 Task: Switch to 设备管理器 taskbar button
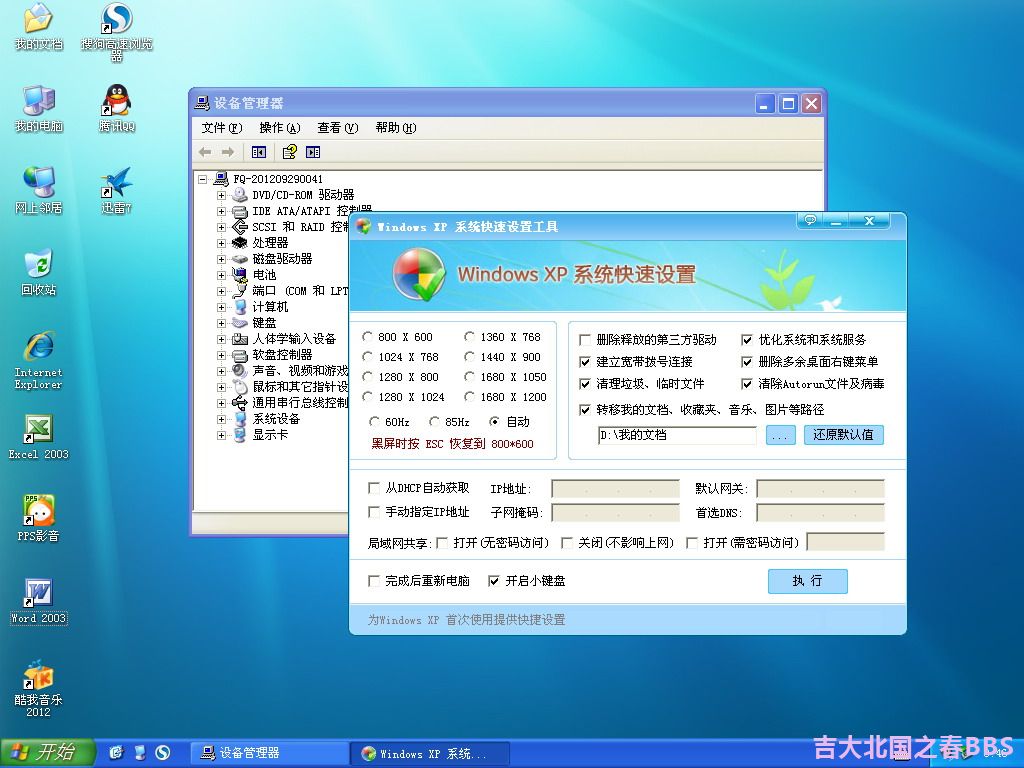coord(269,753)
